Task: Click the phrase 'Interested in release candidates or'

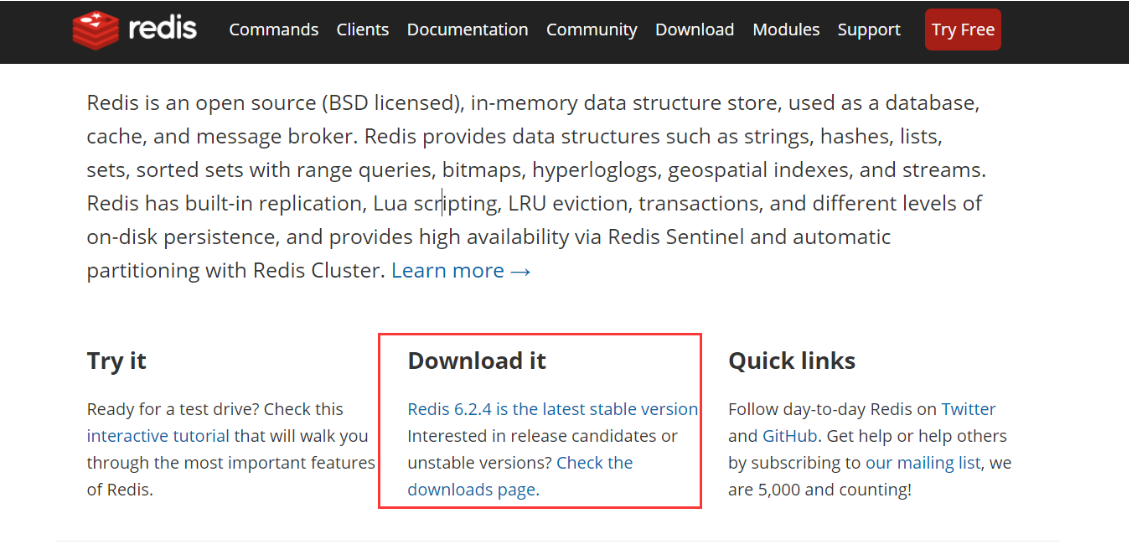Action: (542, 436)
